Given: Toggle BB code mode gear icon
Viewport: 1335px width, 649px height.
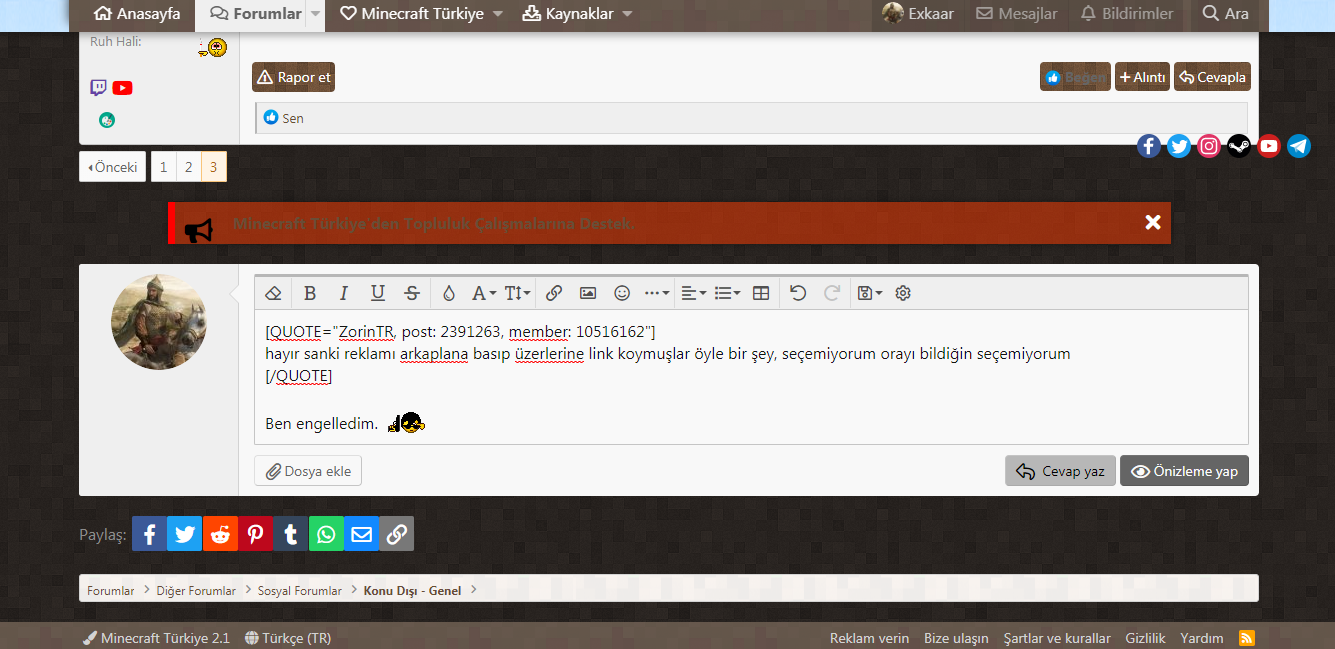Looking at the screenshot, I should tap(903, 293).
